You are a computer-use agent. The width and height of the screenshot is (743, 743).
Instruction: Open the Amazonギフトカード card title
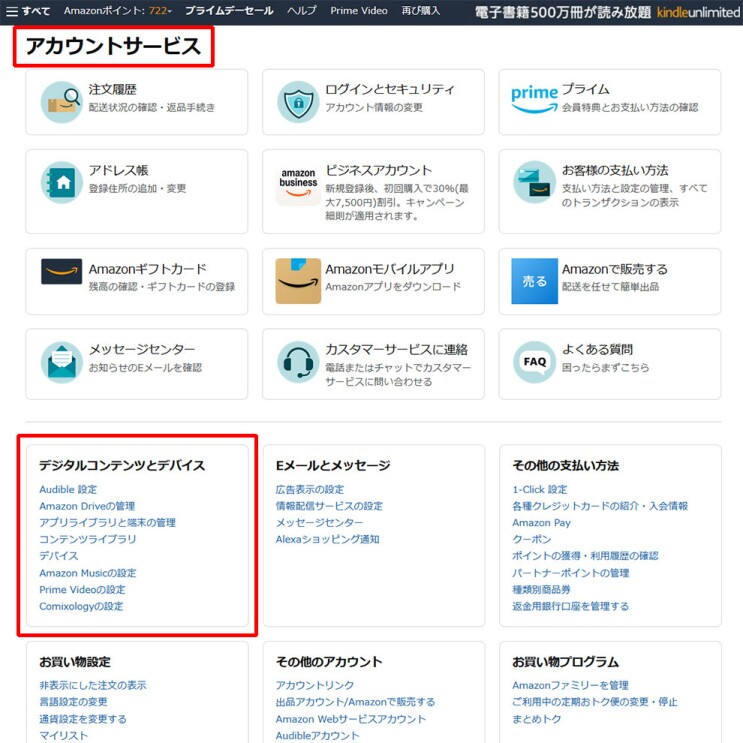(148, 269)
